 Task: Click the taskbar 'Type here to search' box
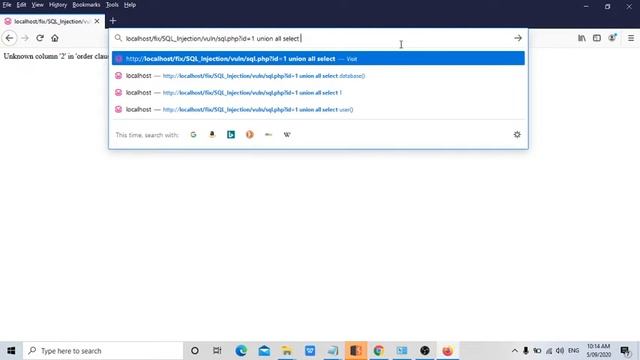point(102,351)
